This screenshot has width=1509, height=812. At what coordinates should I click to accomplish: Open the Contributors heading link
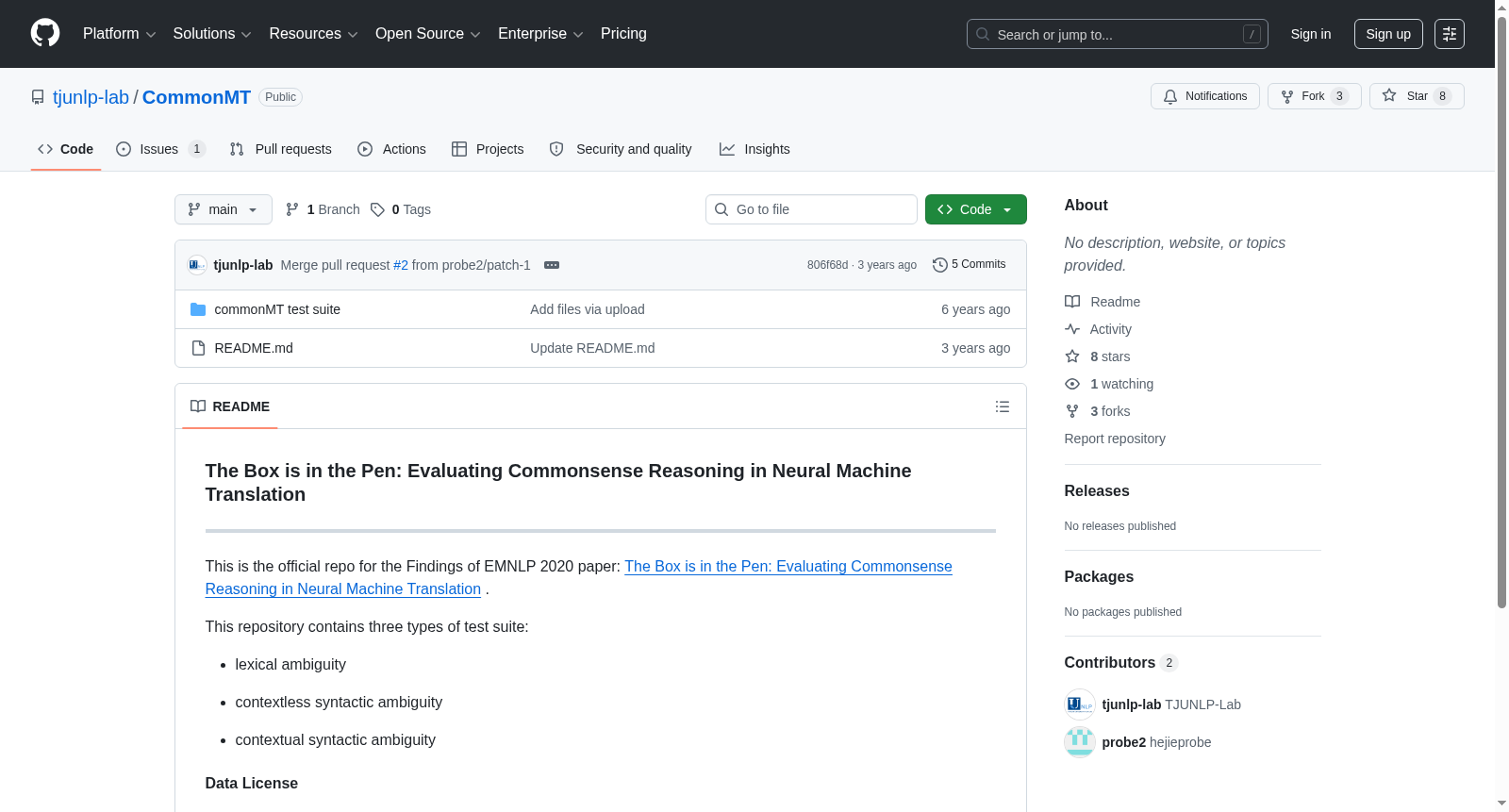pyautogui.click(x=1121, y=662)
